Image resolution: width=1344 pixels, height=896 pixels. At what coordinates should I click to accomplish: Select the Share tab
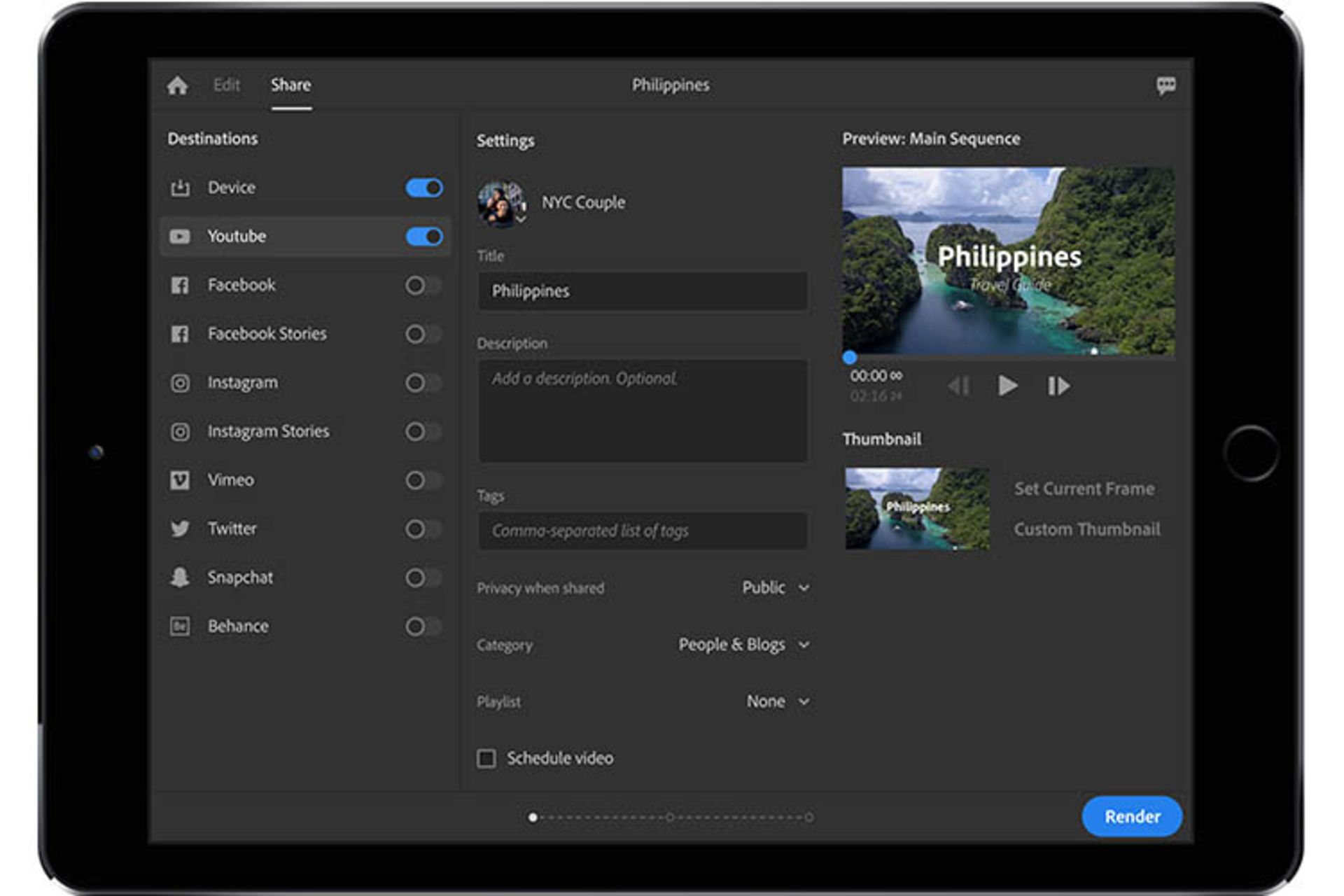(x=290, y=85)
